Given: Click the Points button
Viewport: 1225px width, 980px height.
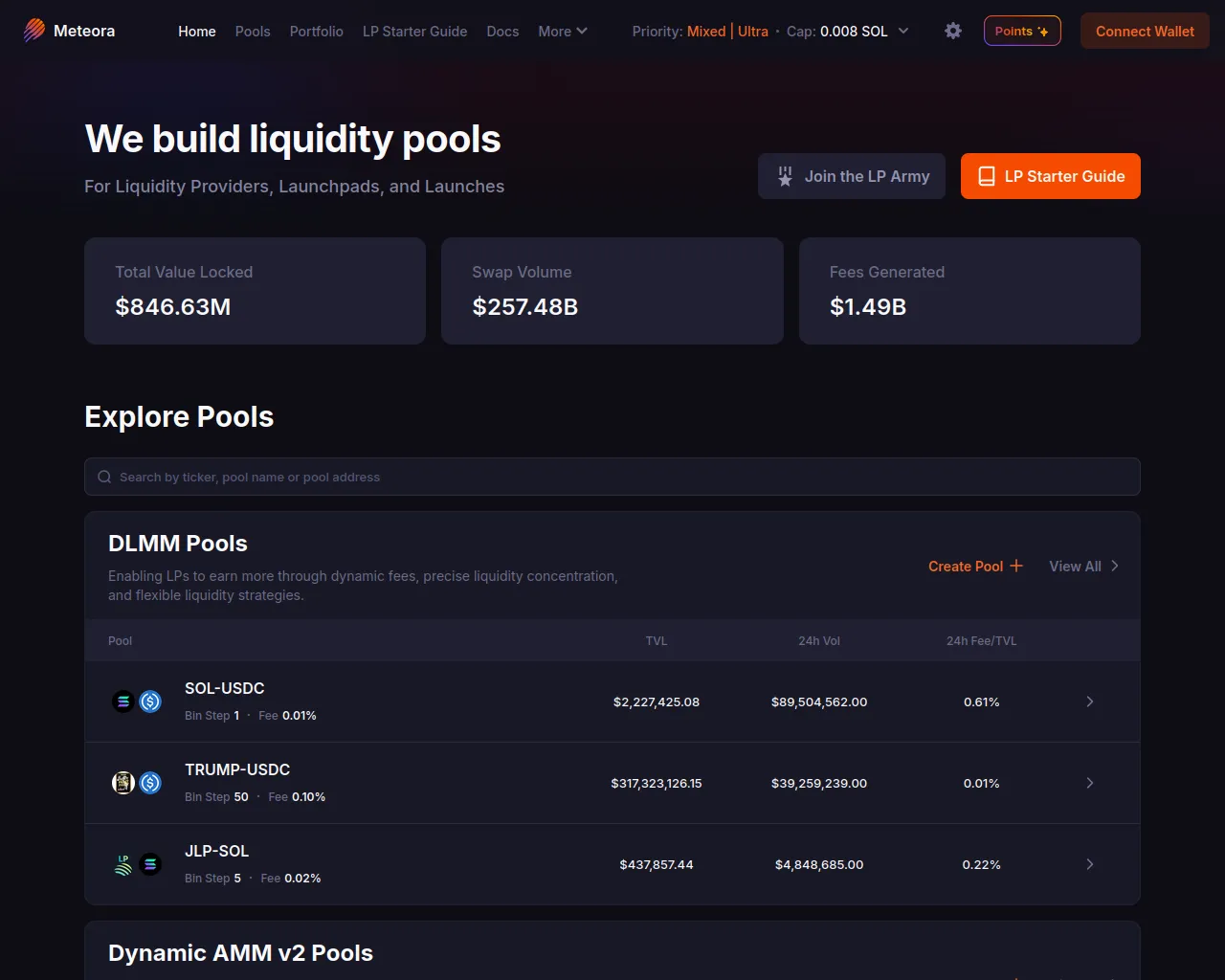Looking at the screenshot, I should (x=1022, y=31).
